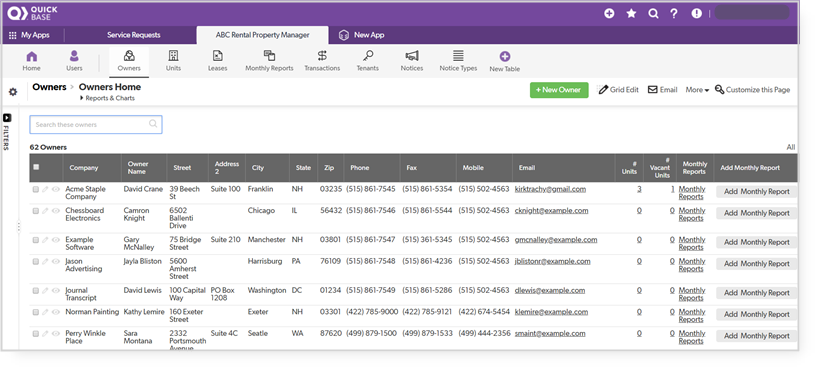The height and width of the screenshot is (367, 815).
Task: Click the view eye icon for Norman Painting
Action: [56, 312]
